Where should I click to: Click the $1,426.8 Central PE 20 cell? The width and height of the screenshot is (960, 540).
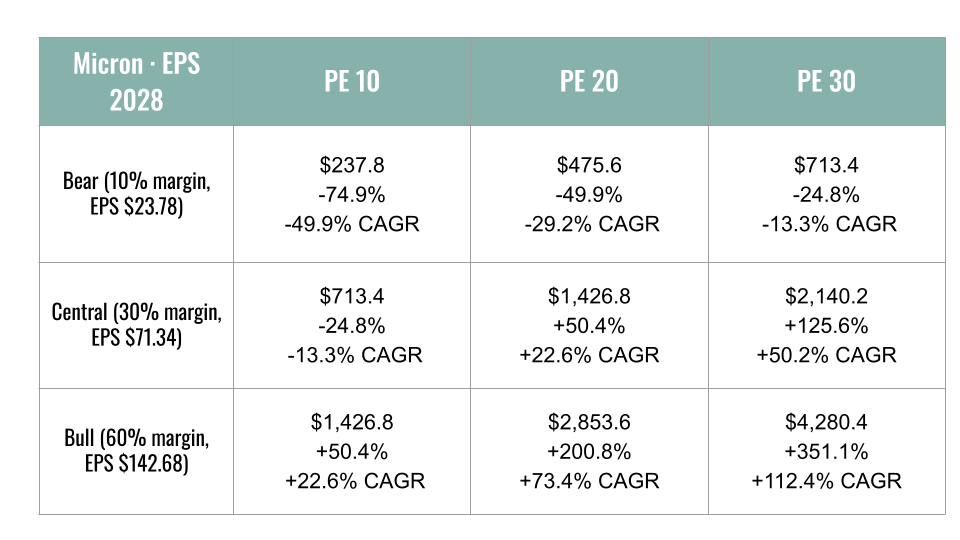[589, 325]
